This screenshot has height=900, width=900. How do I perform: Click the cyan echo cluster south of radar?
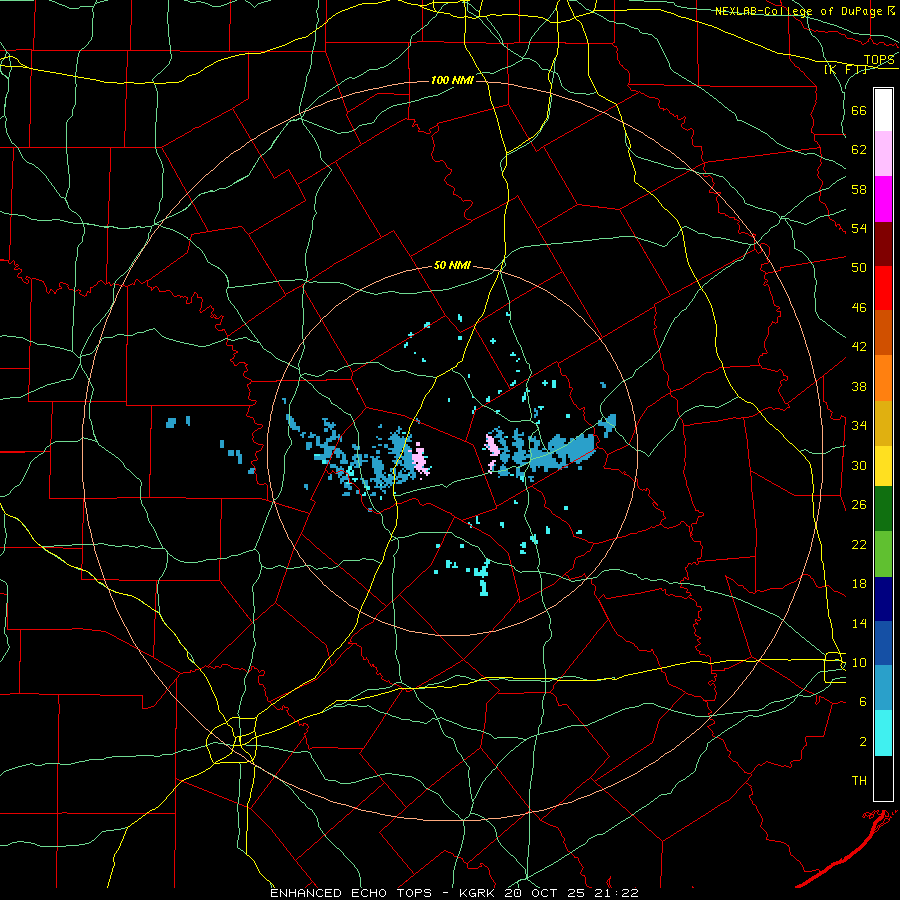coord(482,577)
